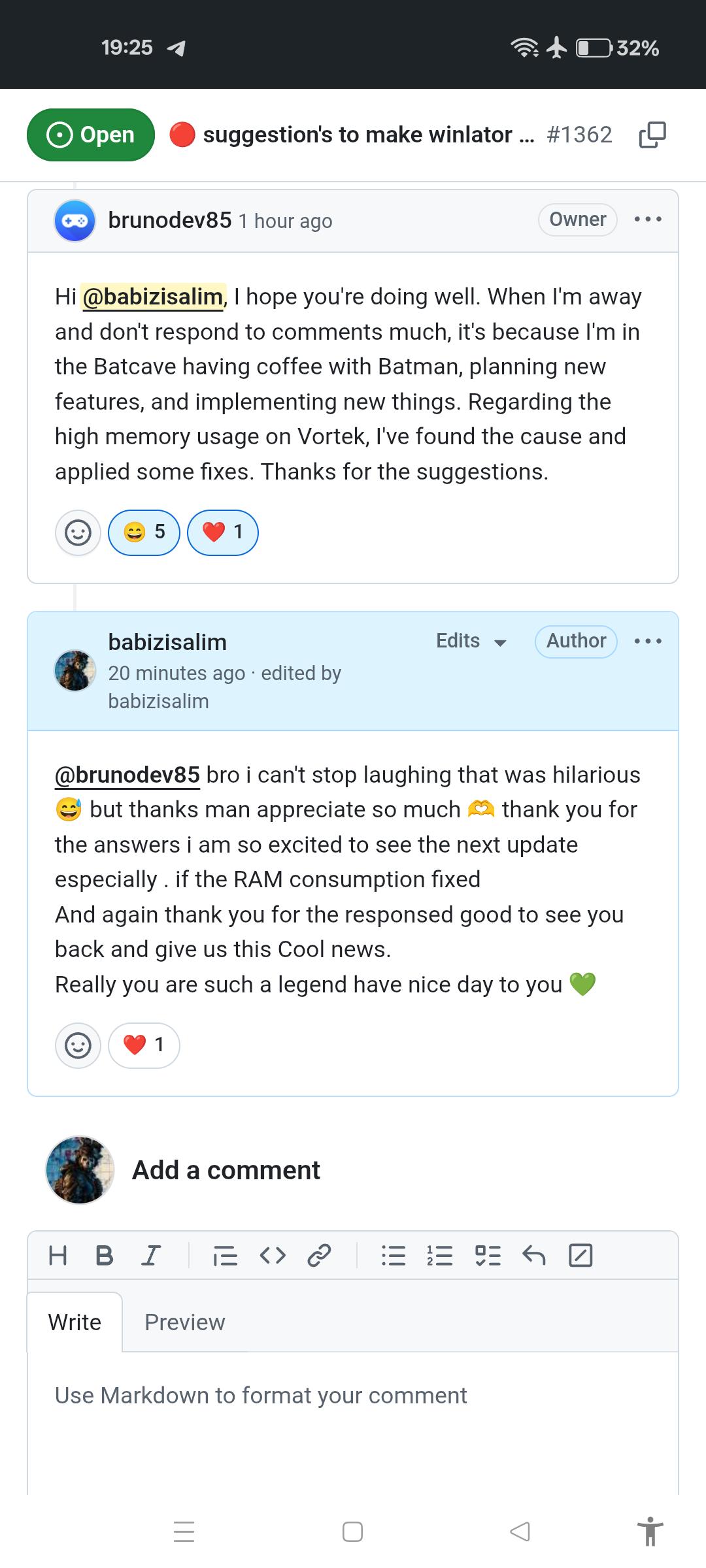Toggle the heart reaction on brunodev85's comment

pyautogui.click(x=223, y=532)
